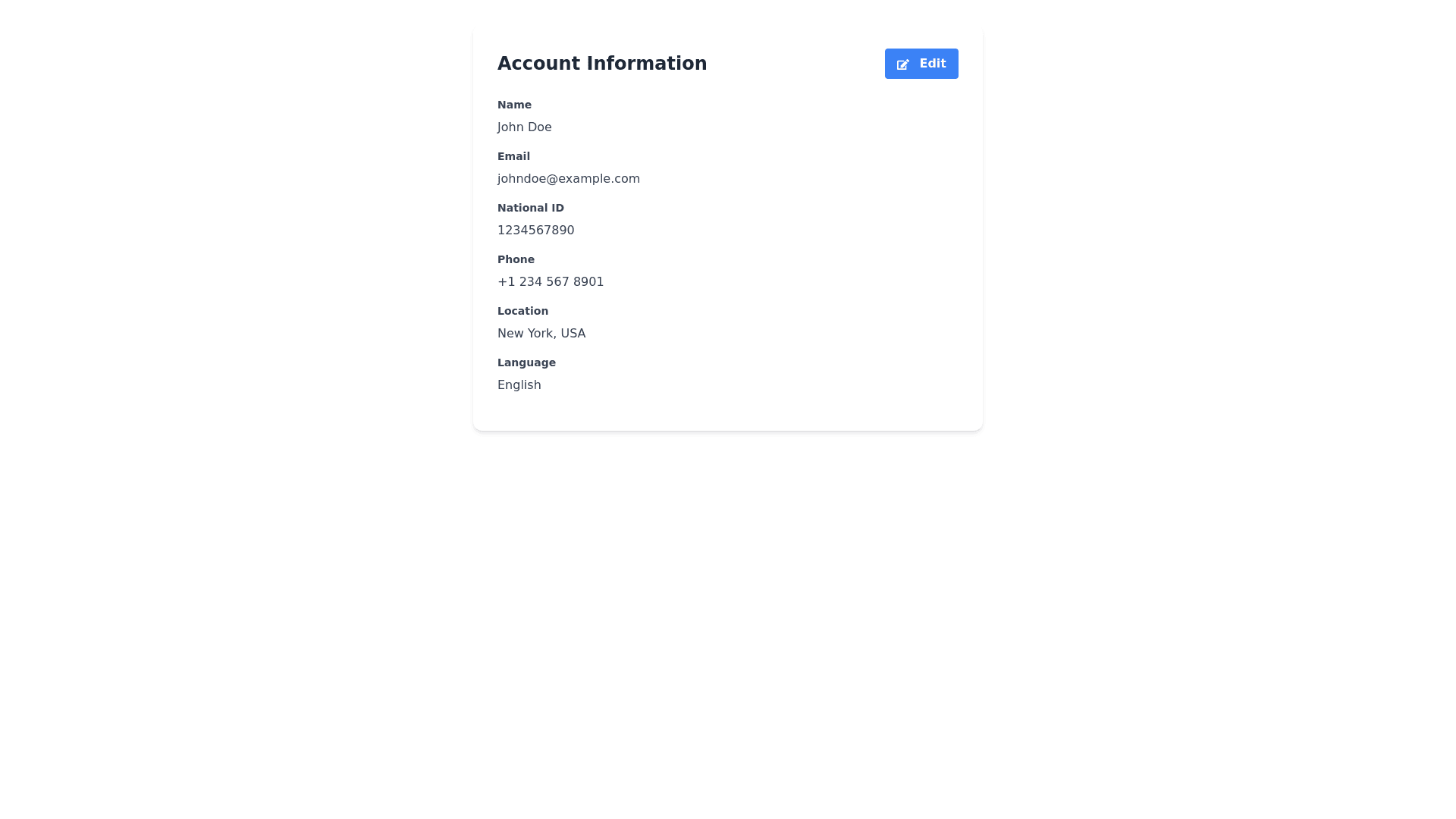This screenshot has height=819, width=1456.
Task: Click the Email field label
Action: click(513, 156)
